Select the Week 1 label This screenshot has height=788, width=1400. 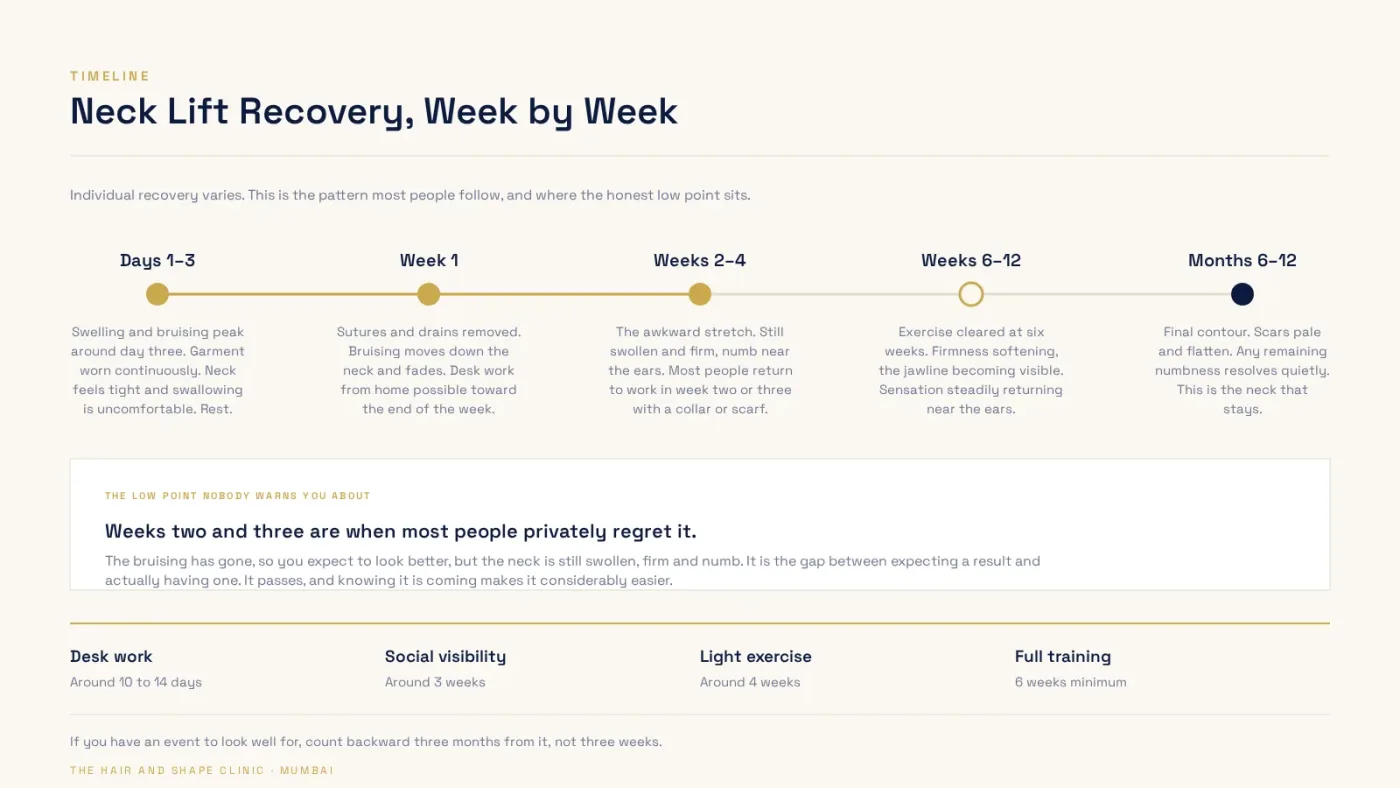429,260
